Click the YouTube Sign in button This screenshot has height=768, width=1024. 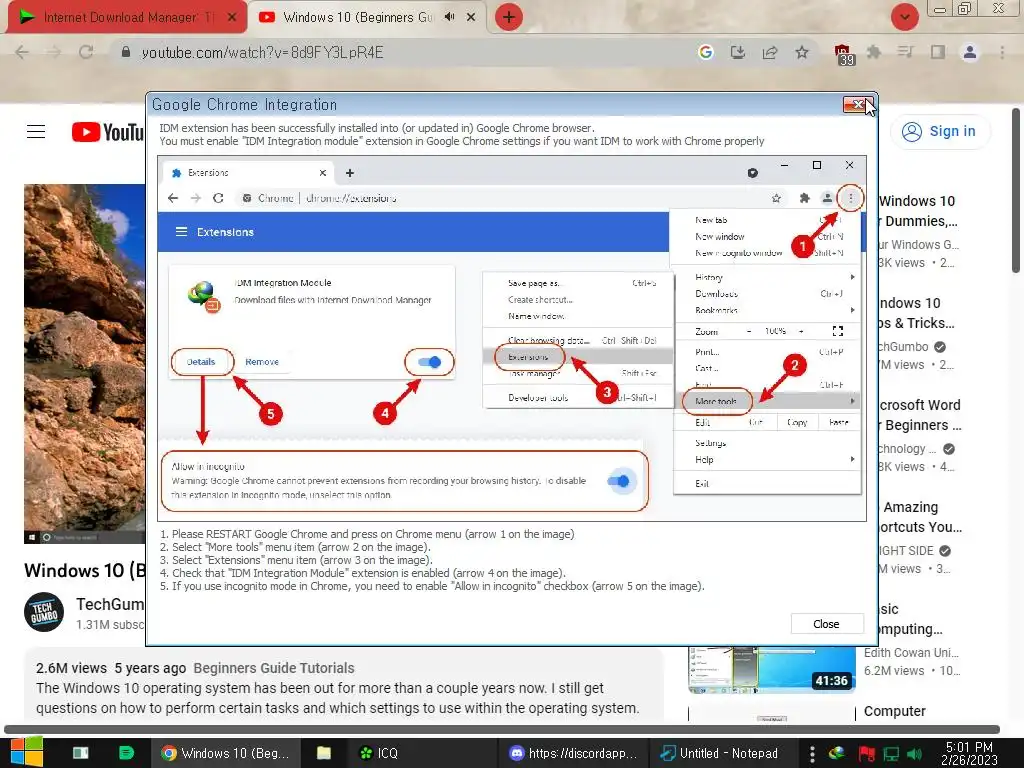(940, 131)
